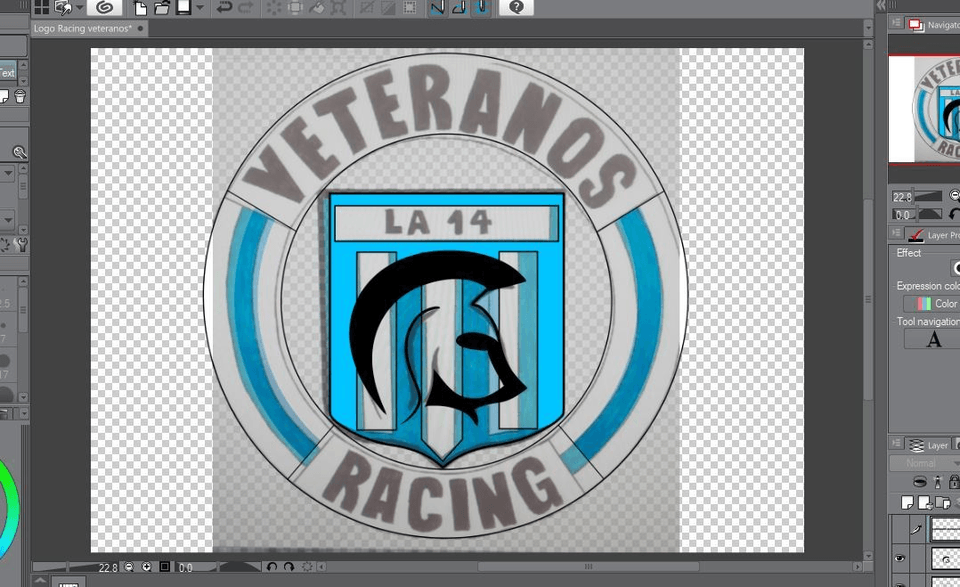The width and height of the screenshot is (960, 587).
Task: Open the Help question mark icon
Action: pos(516,7)
